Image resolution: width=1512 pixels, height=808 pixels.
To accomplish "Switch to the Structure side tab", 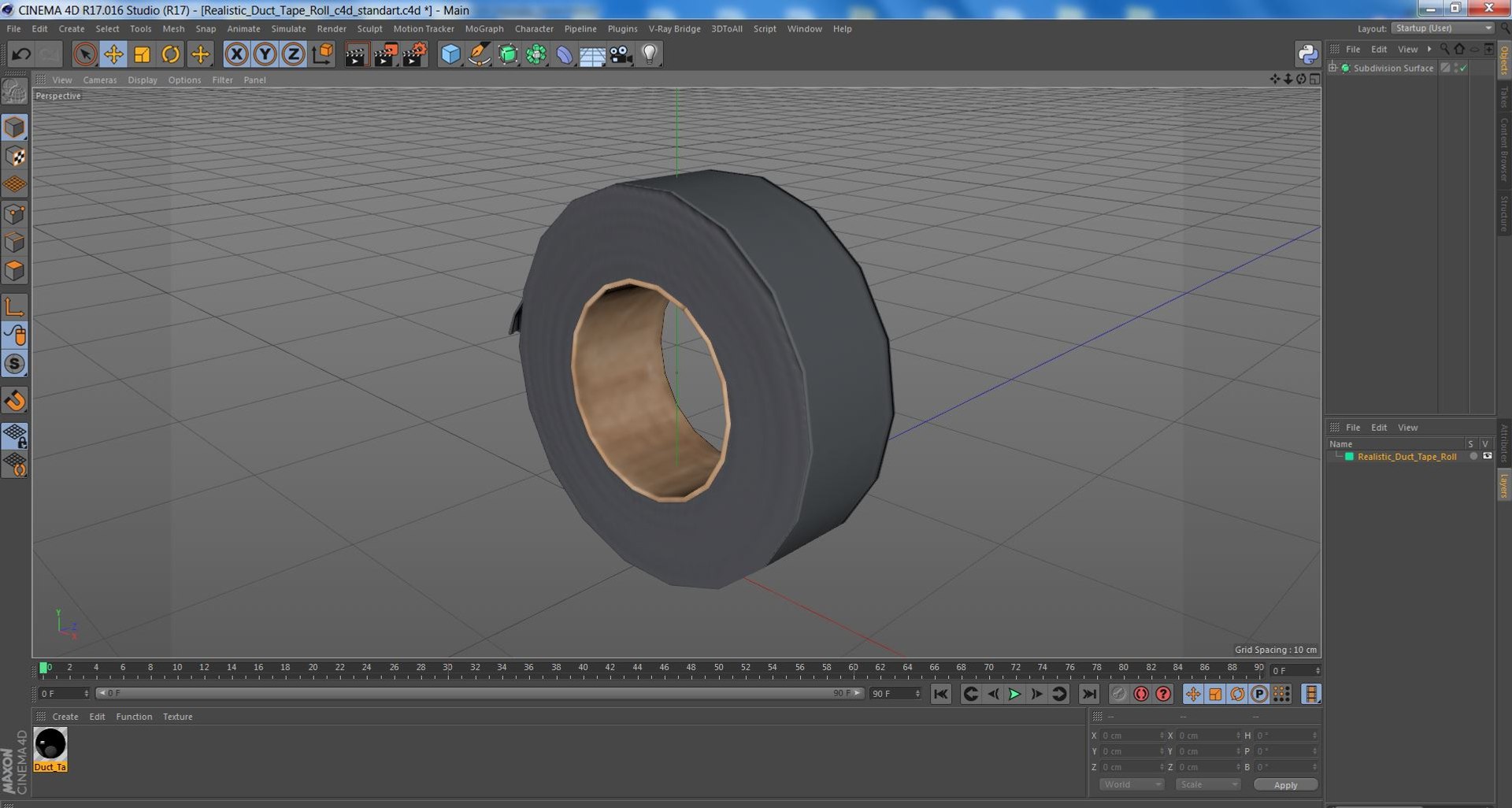I will click(x=1503, y=213).
